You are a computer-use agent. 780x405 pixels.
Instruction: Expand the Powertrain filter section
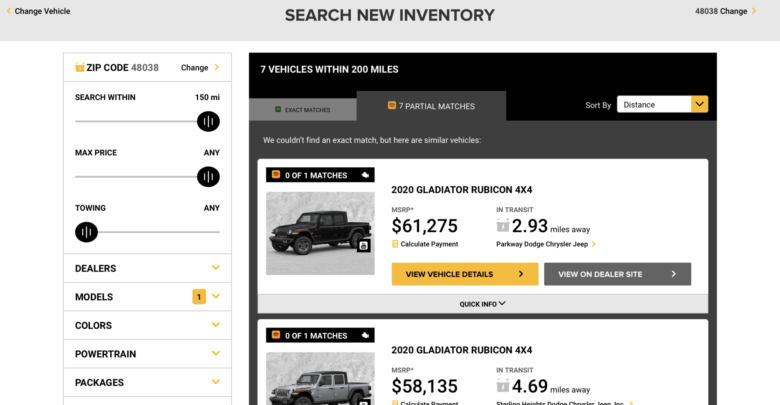pyautogui.click(x=147, y=353)
